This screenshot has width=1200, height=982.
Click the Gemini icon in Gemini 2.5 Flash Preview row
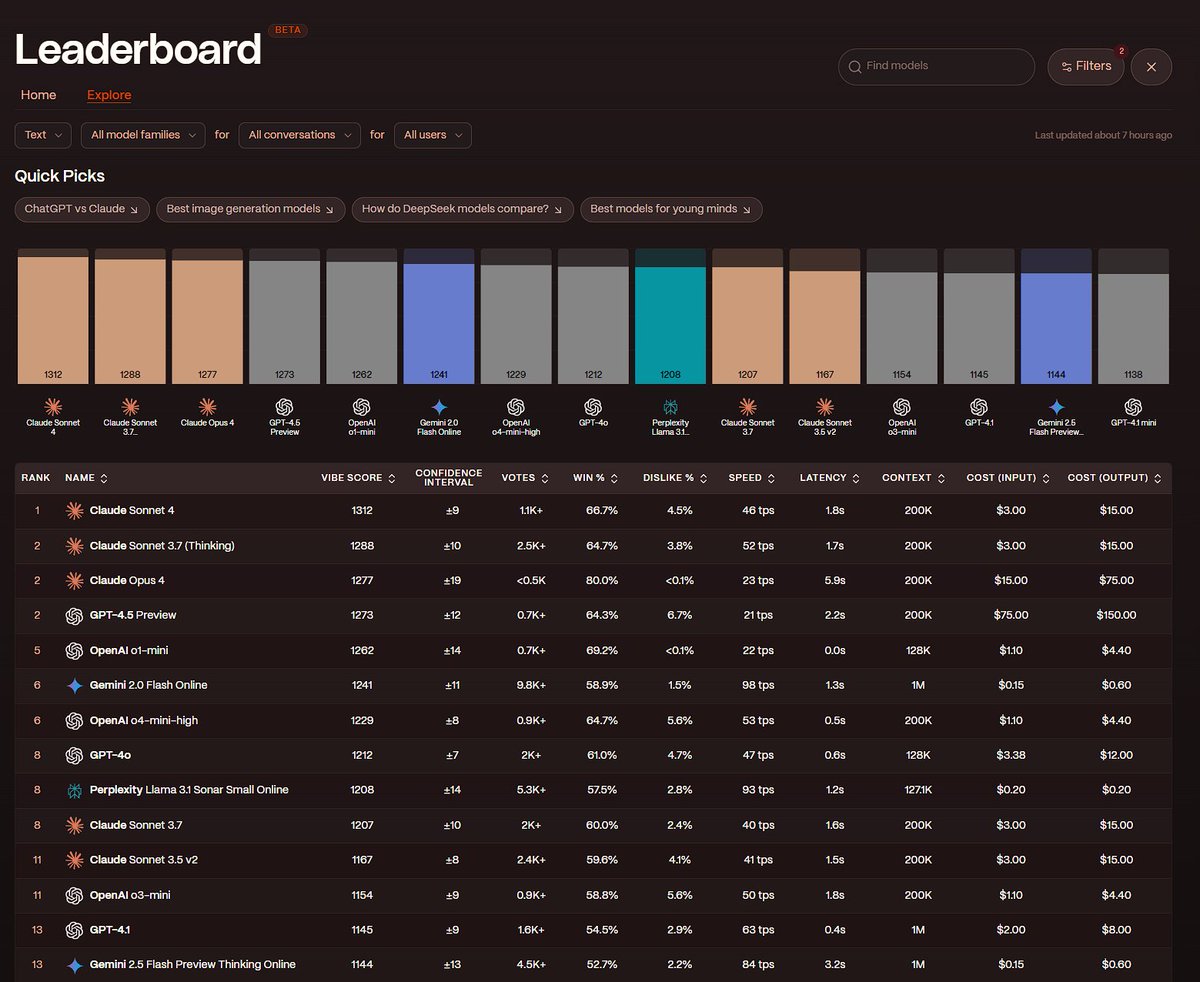point(74,965)
